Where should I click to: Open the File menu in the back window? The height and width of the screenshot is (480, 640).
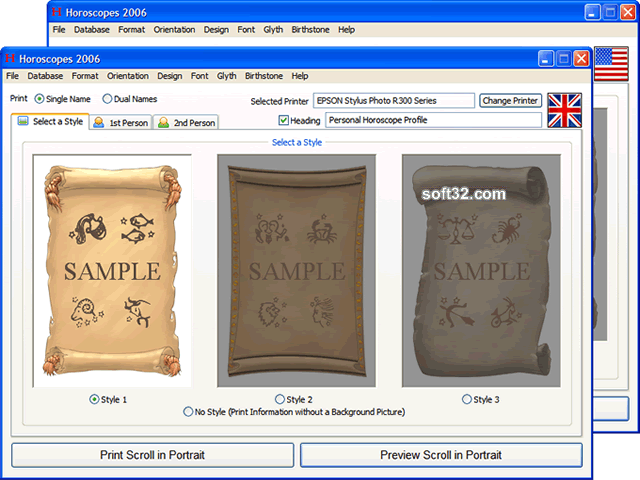coord(59,29)
